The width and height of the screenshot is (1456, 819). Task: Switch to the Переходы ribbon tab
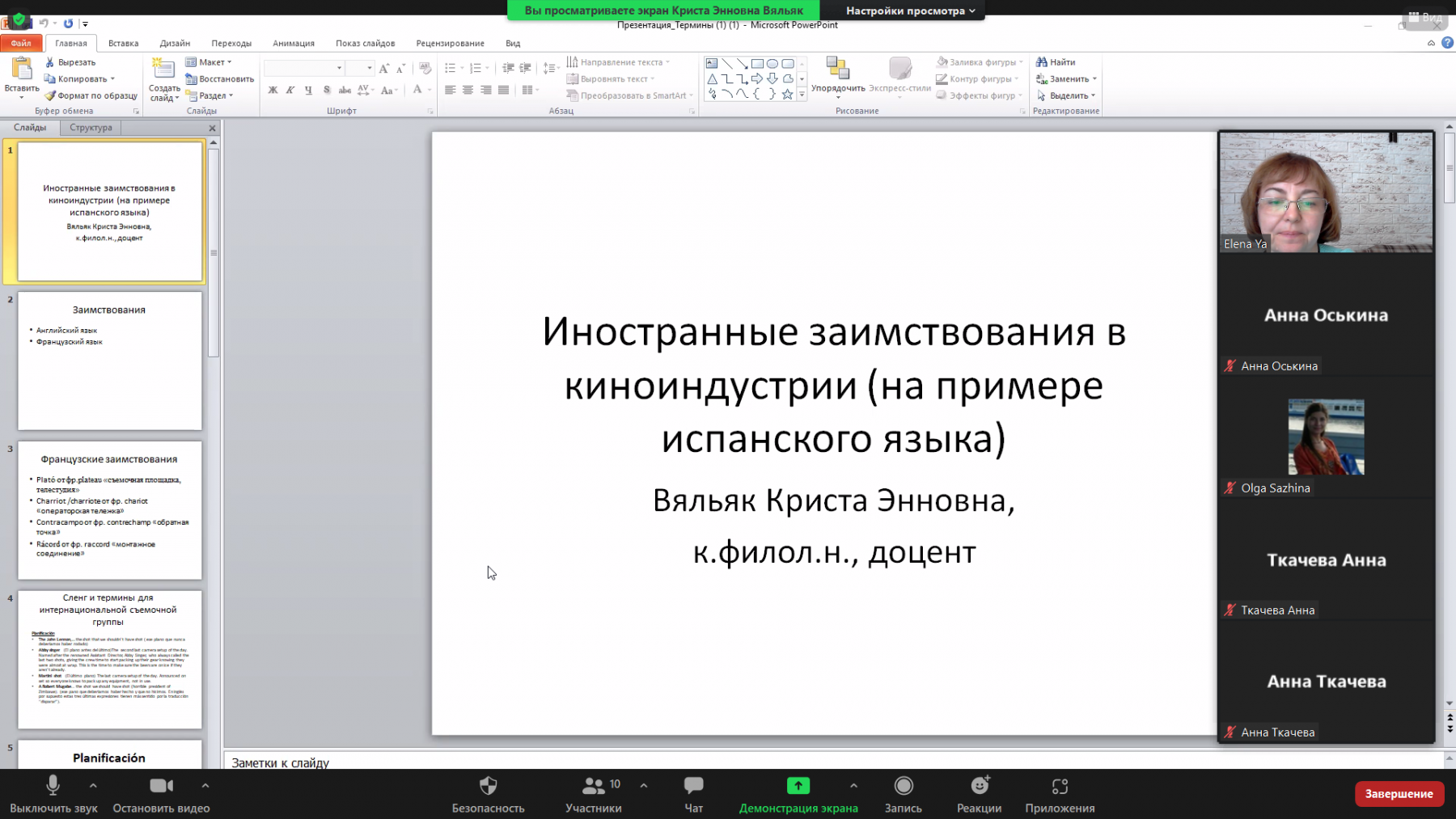point(231,43)
